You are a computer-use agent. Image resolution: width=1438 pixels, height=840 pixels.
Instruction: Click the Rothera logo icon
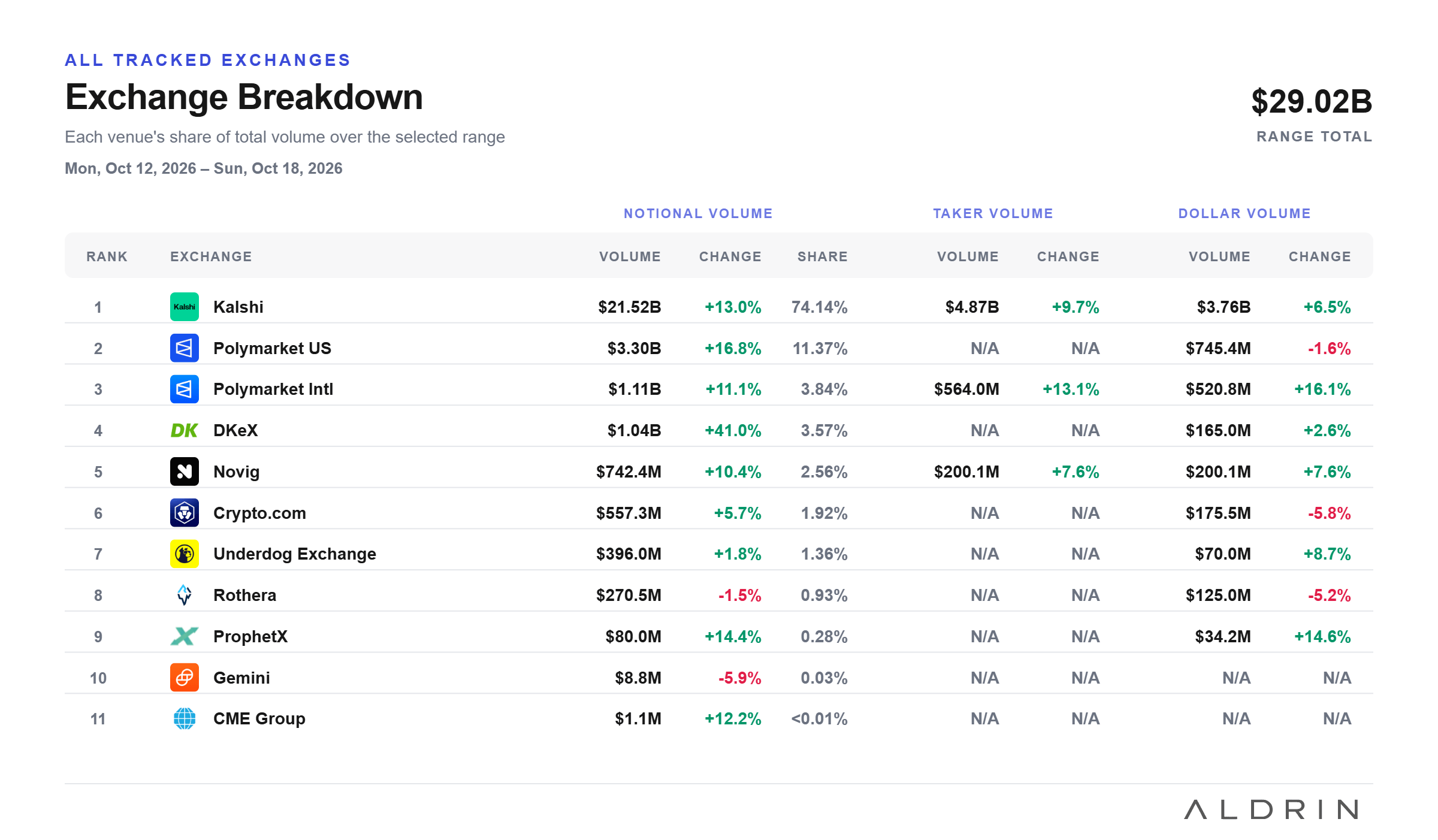185,595
